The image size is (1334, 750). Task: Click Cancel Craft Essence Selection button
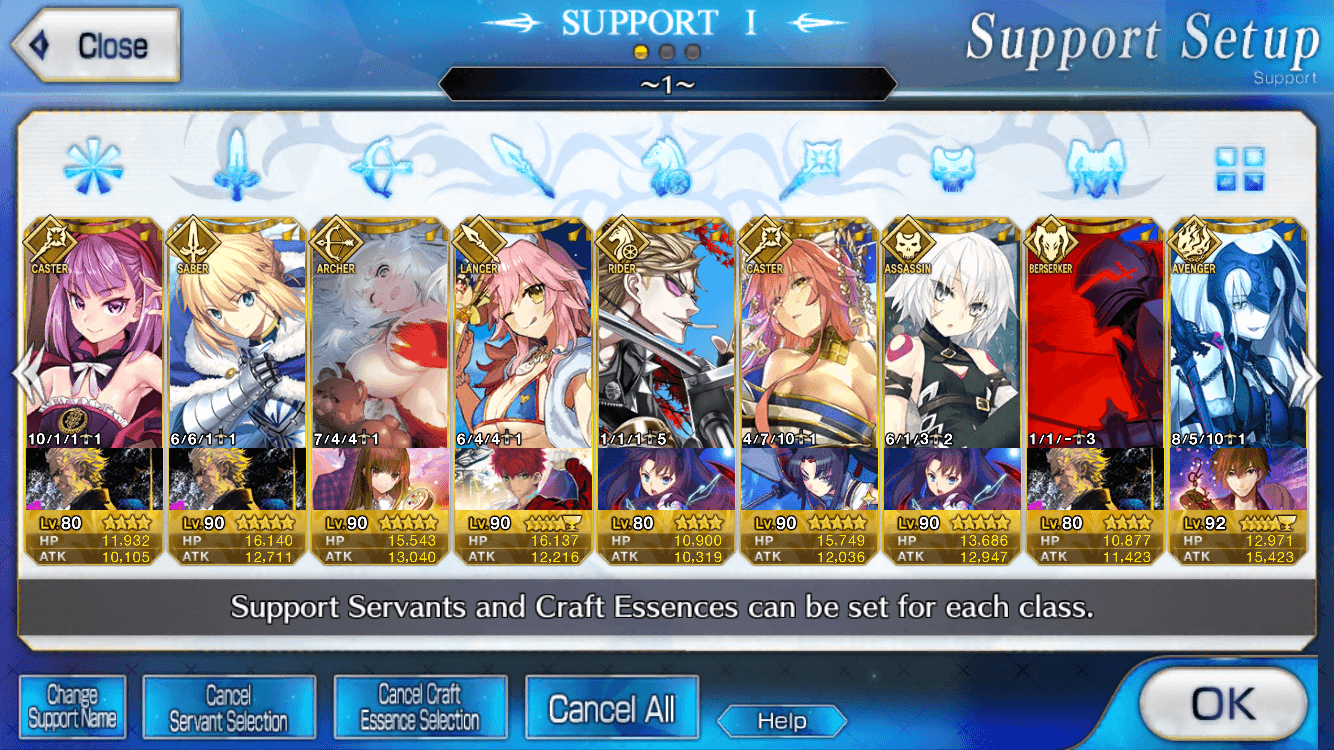[x=420, y=707]
